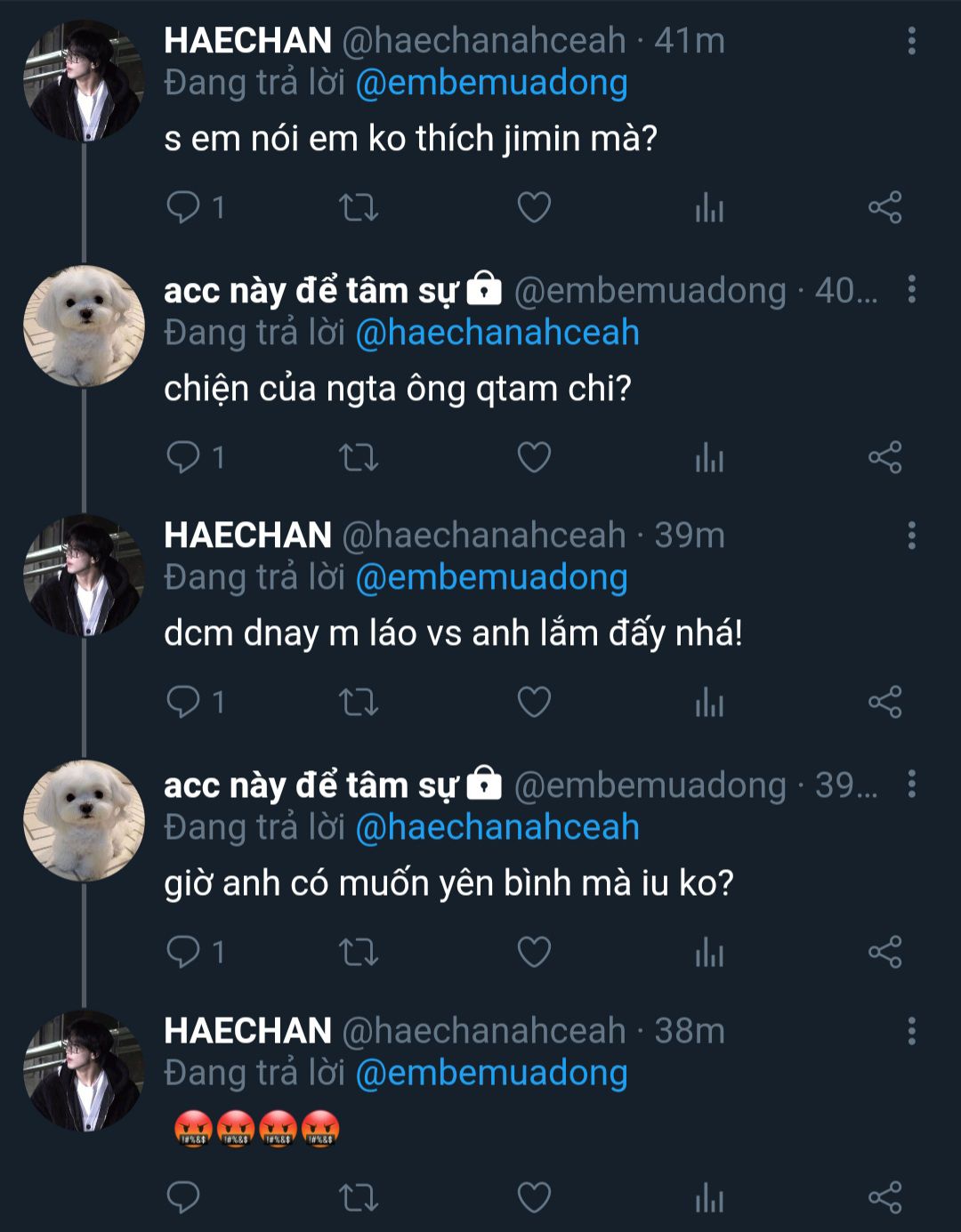This screenshot has width=961, height=1232.
Task: Open HAECHAN profile name on 39m tweet
Action: click(247, 535)
